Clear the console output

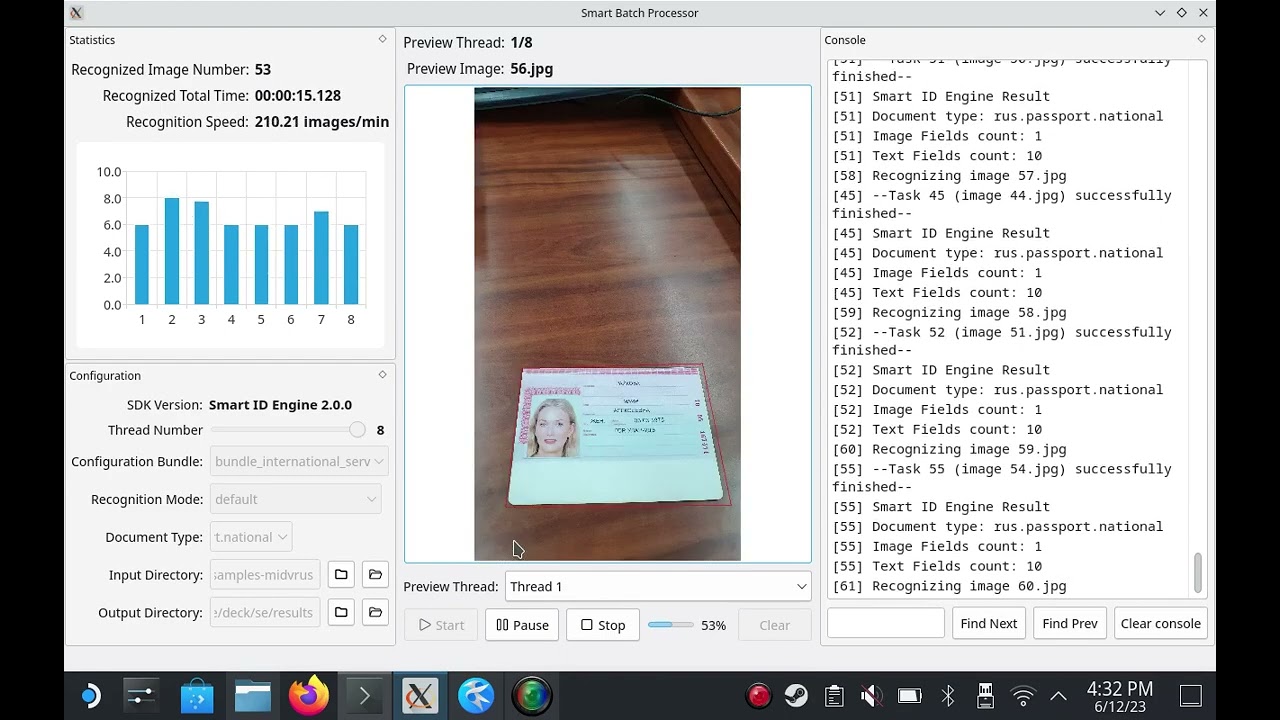1160,623
